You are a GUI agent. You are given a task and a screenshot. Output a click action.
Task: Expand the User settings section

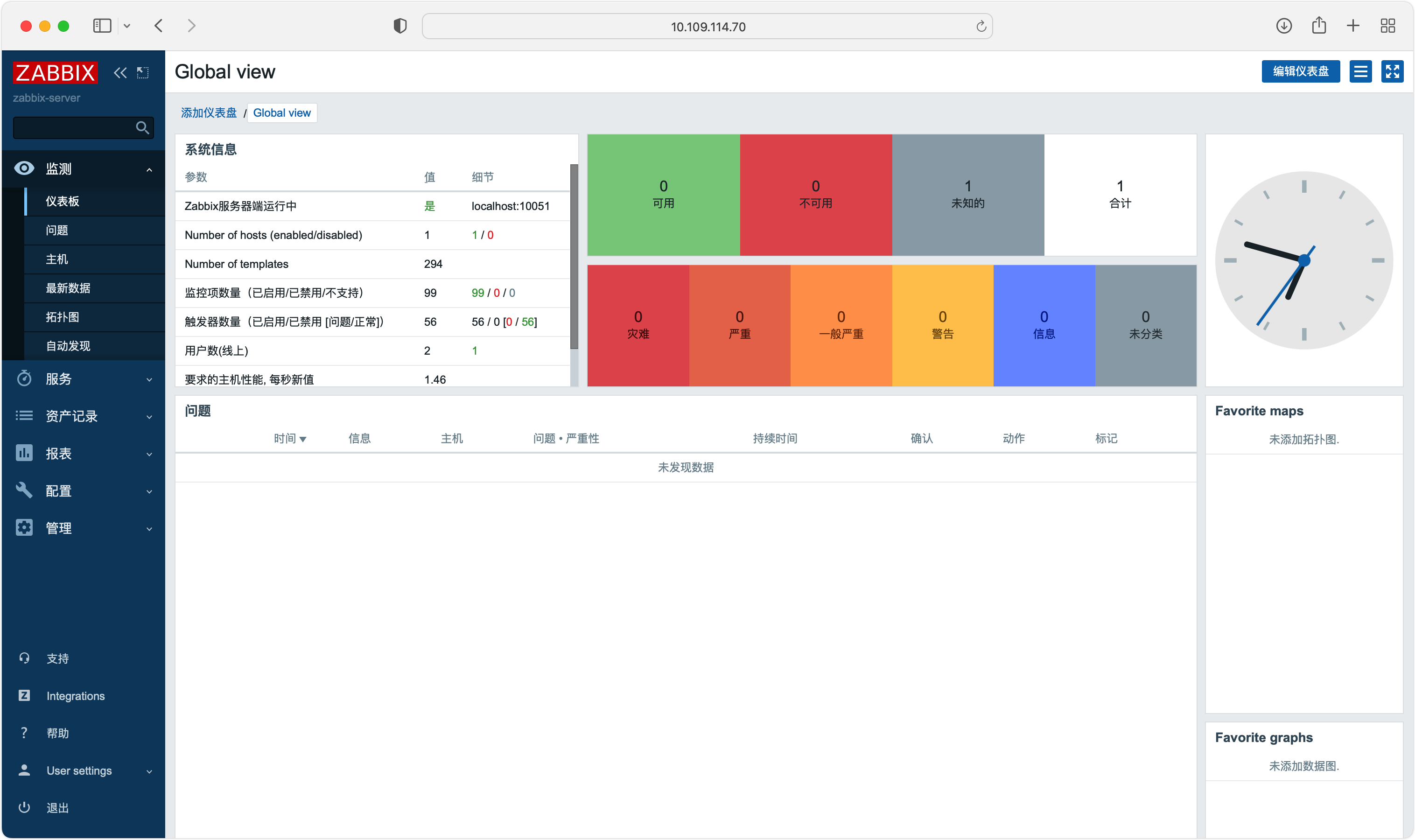tap(149, 771)
